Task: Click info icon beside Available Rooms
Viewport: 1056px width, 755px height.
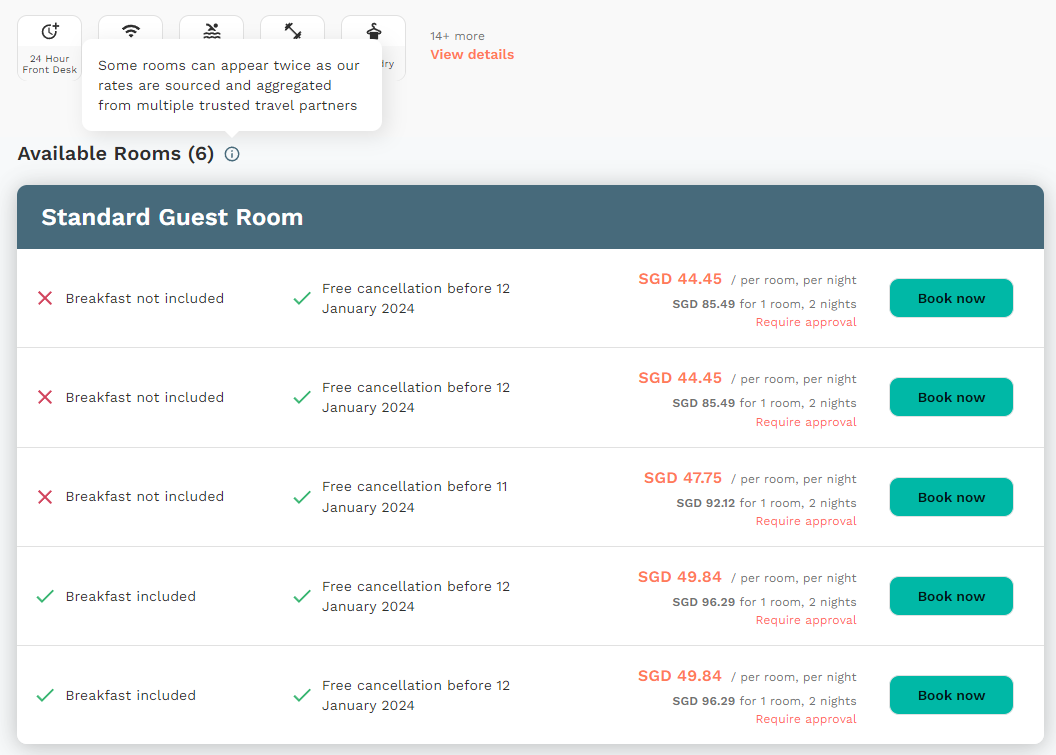Action: (232, 154)
